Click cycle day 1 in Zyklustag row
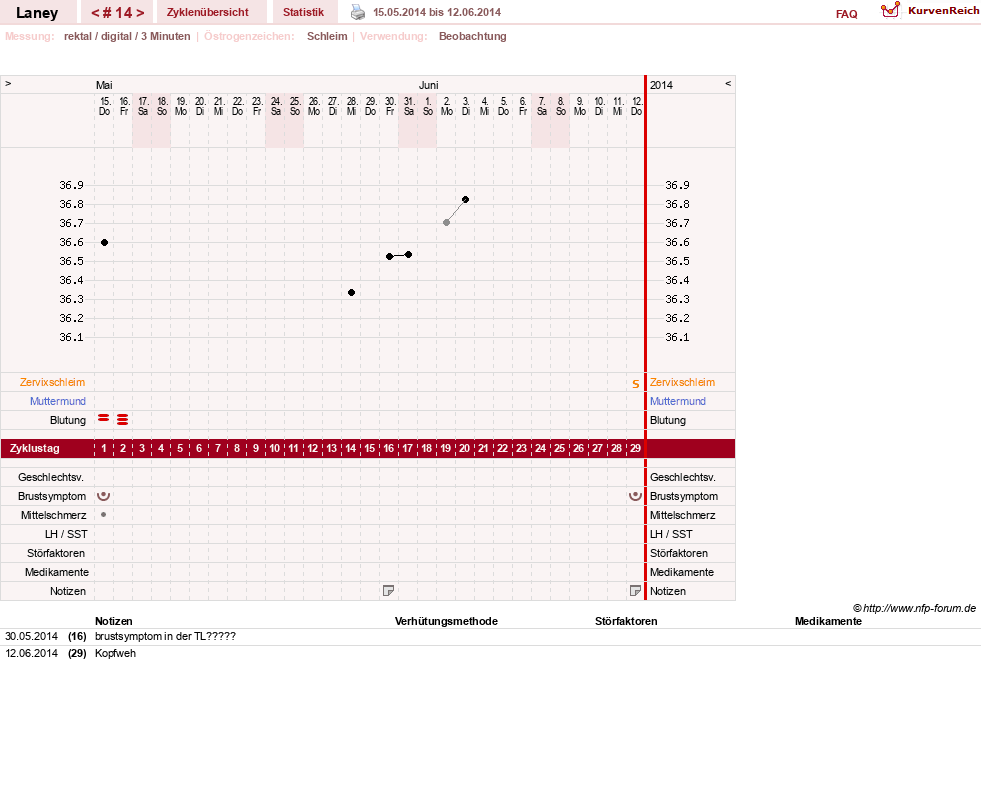The width and height of the screenshot is (981, 800). [x=104, y=448]
